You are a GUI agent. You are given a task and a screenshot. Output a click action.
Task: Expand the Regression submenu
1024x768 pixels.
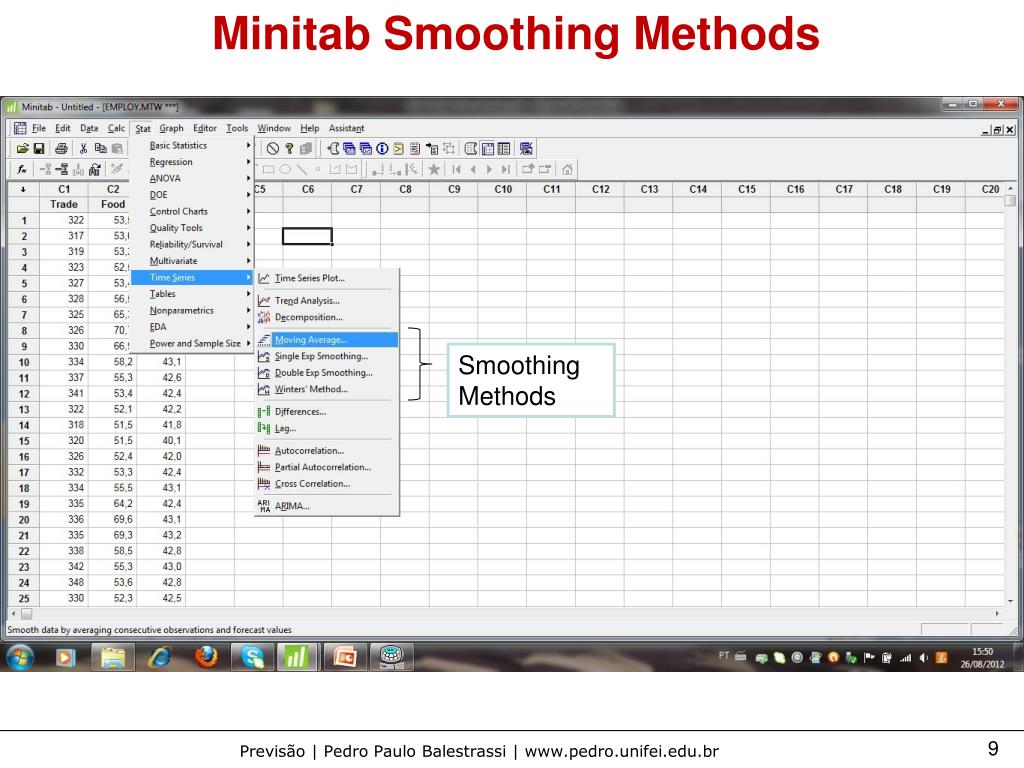192,162
